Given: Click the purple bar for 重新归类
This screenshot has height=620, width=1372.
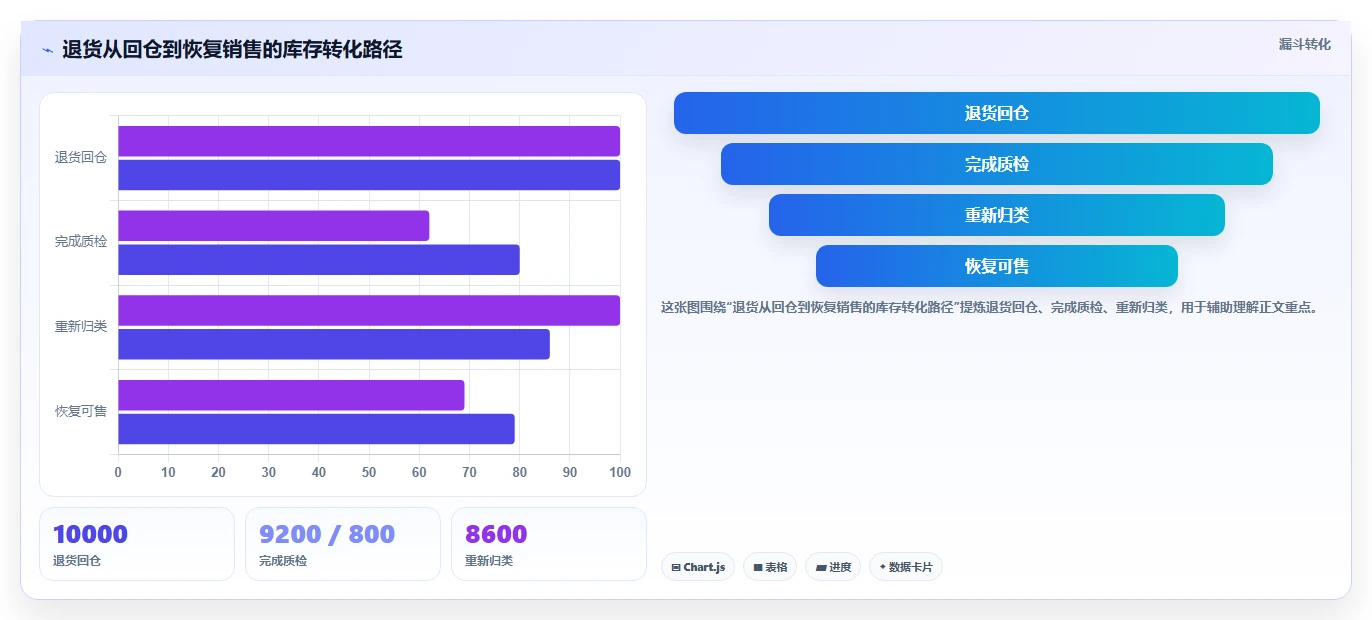Looking at the screenshot, I should point(369,310).
